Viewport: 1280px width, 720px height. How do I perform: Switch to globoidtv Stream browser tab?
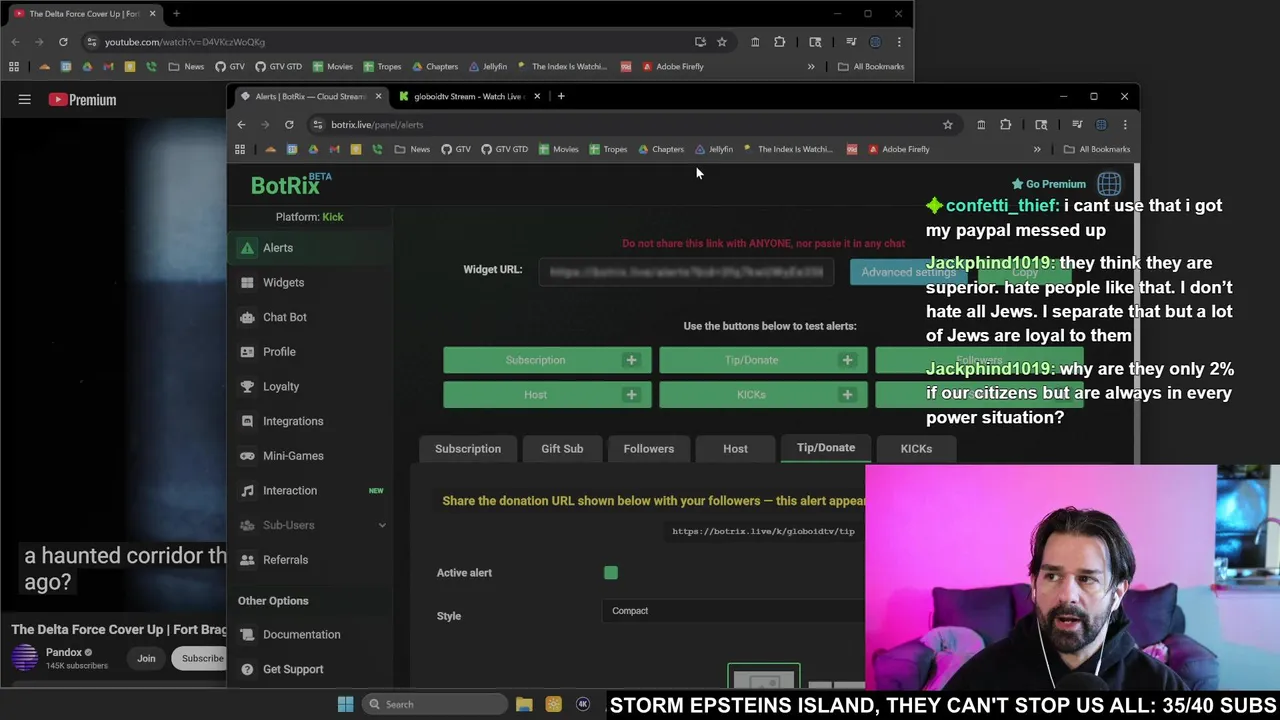[468, 97]
